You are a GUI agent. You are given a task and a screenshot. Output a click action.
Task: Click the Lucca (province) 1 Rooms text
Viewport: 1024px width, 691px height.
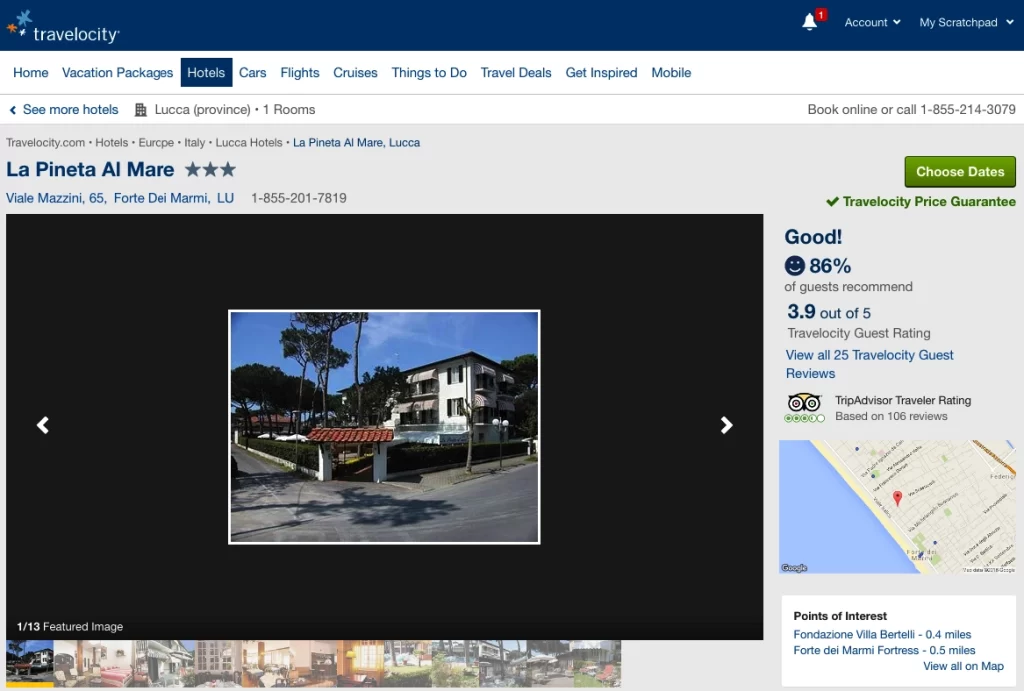235,110
